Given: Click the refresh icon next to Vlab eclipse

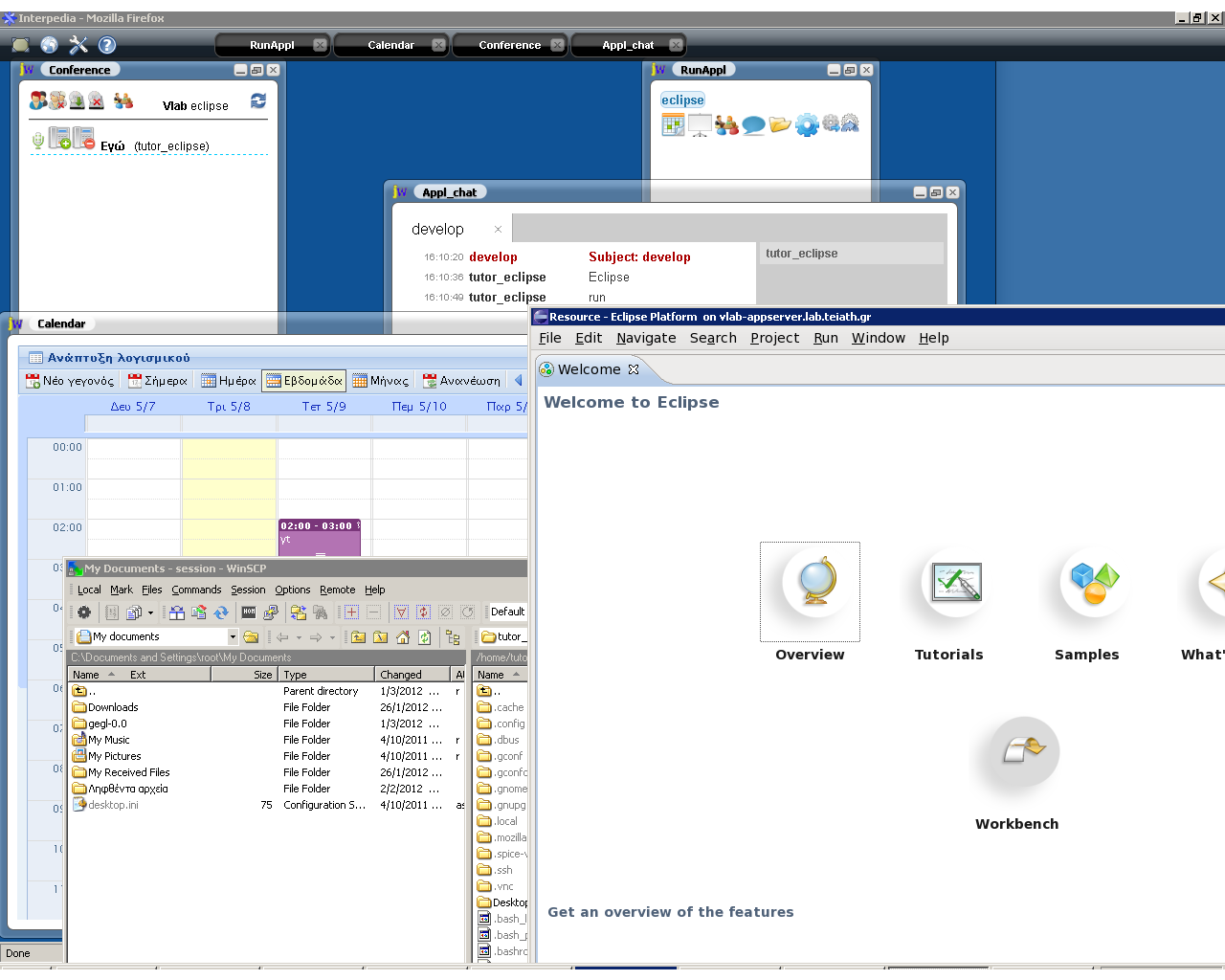Looking at the screenshot, I should click(258, 102).
